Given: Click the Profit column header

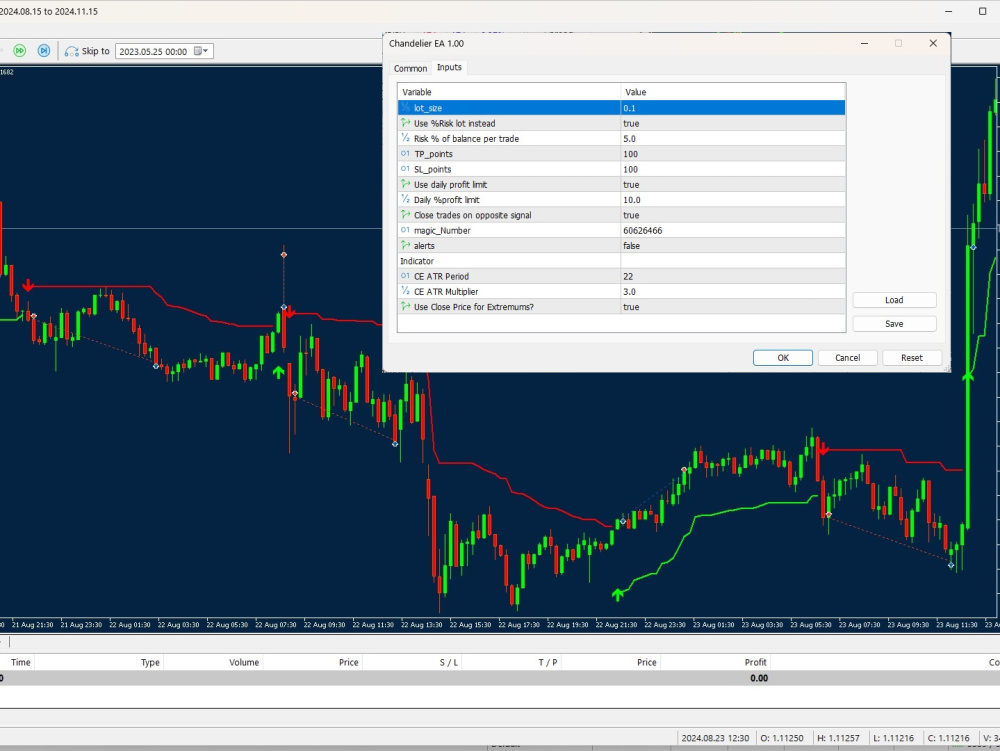Looking at the screenshot, I should (755, 661).
